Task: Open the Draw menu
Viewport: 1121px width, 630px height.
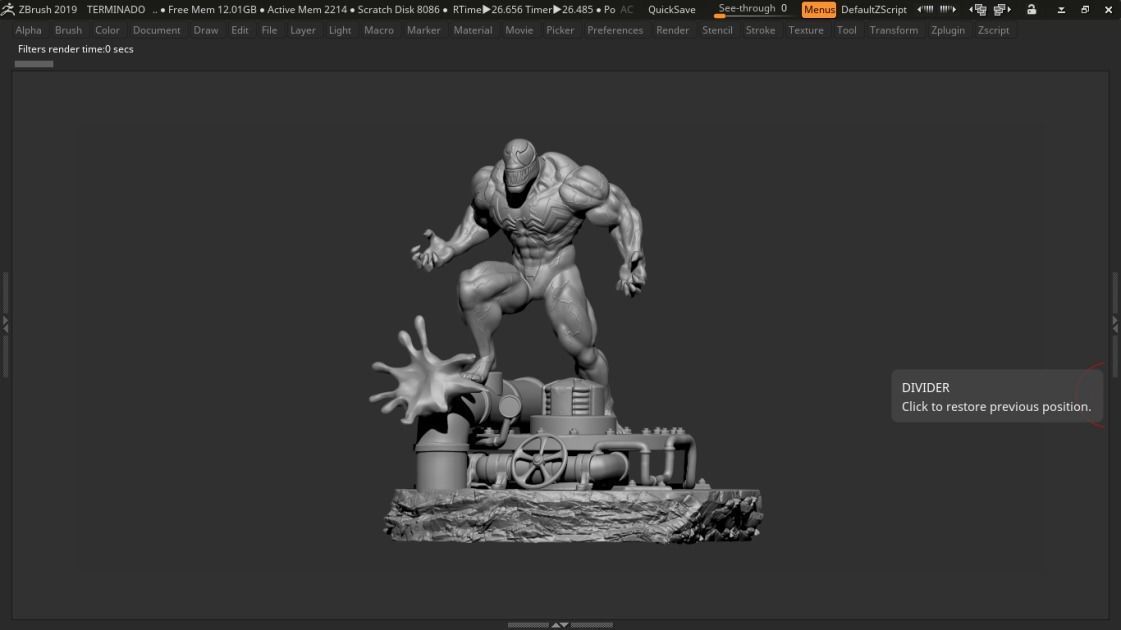Action: (x=206, y=30)
